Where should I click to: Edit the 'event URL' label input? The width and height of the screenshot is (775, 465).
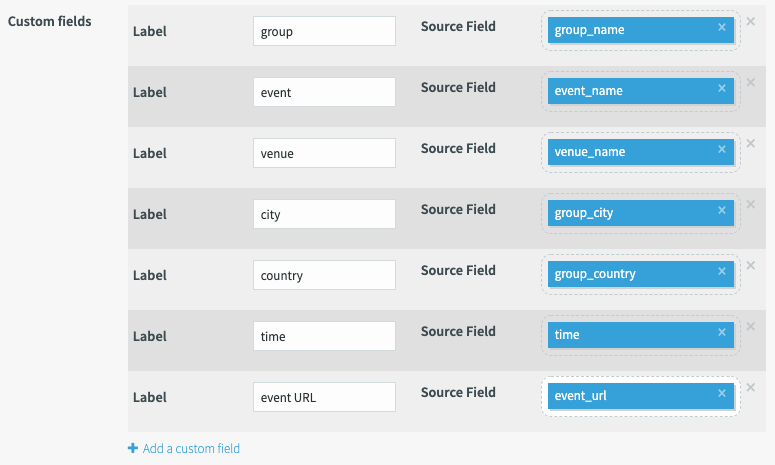324,397
